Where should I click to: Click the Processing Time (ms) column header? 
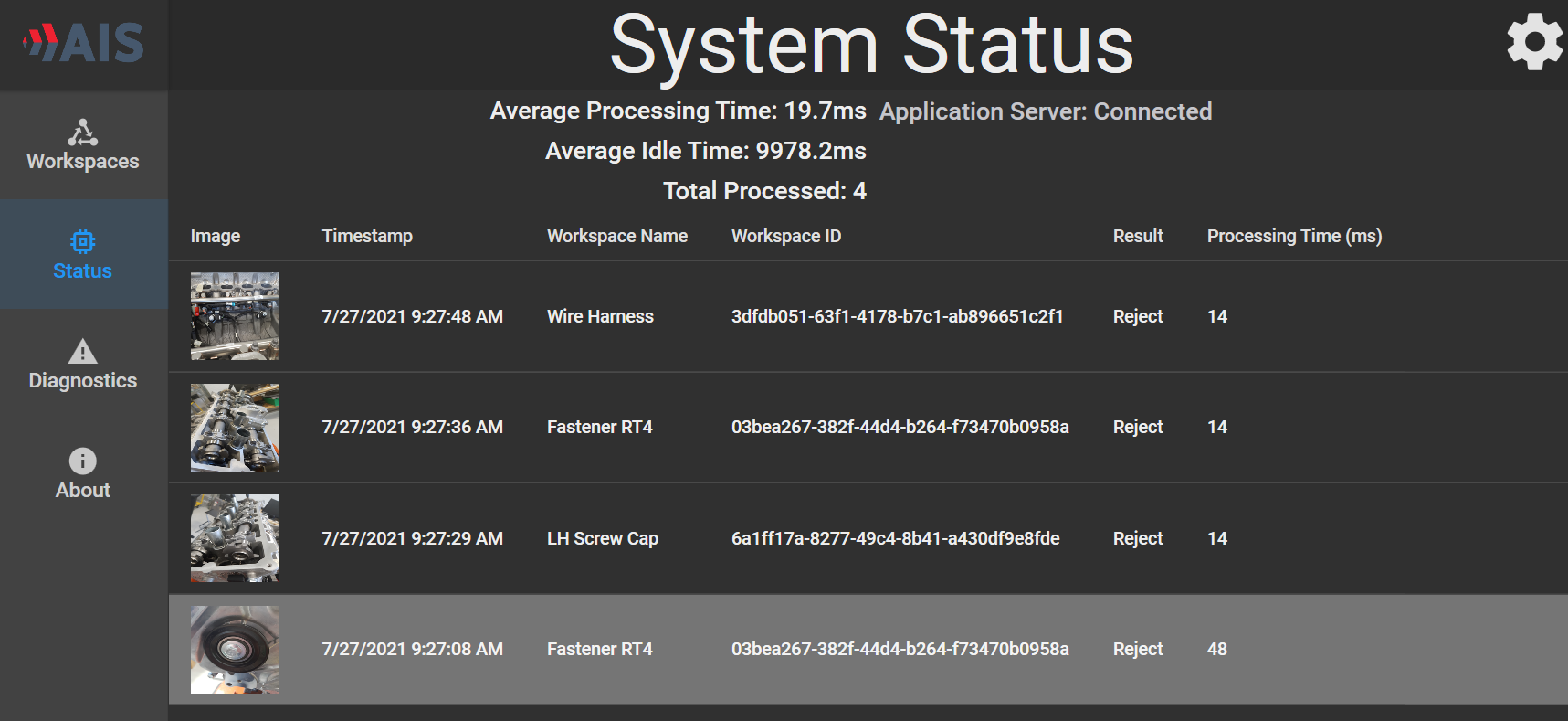pos(1294,236)
